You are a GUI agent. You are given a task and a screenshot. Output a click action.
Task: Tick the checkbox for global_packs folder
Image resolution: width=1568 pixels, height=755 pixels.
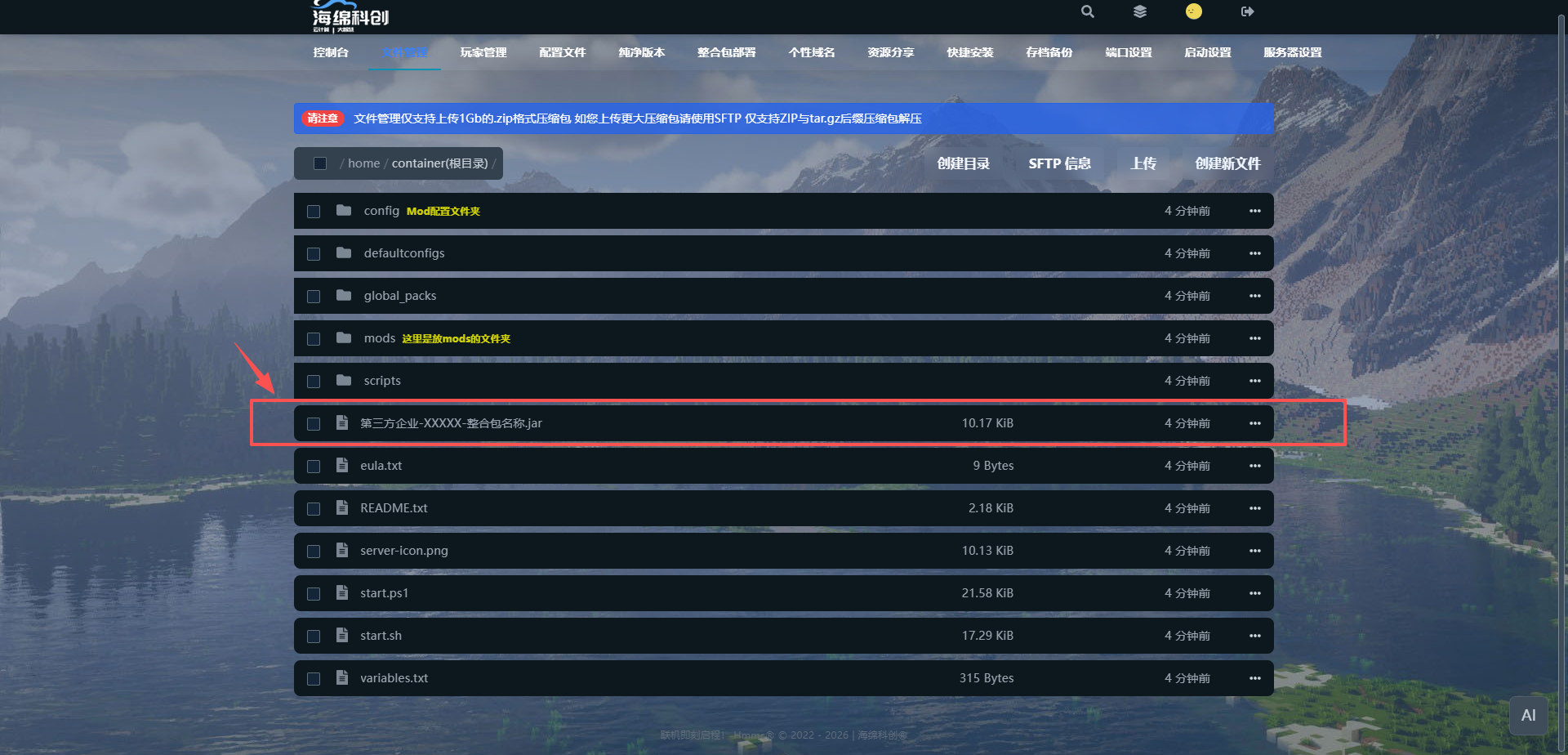click(314, 297)
